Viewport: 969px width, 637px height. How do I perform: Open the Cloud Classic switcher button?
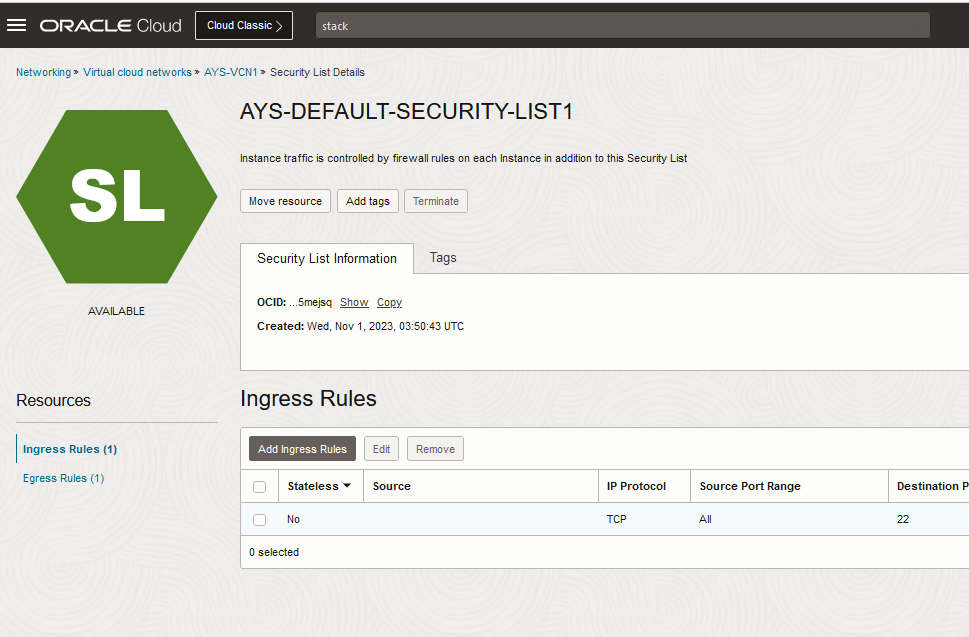click(244, 25)
